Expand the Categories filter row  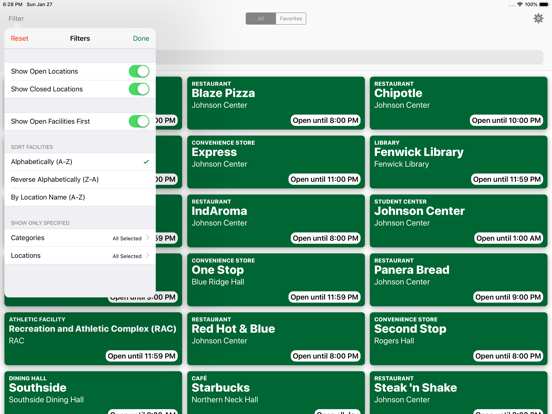click(x=80, y=238)
